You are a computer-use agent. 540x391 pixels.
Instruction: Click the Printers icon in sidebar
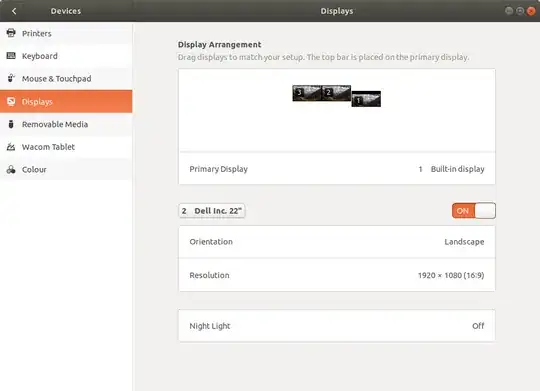pos(11,33)
